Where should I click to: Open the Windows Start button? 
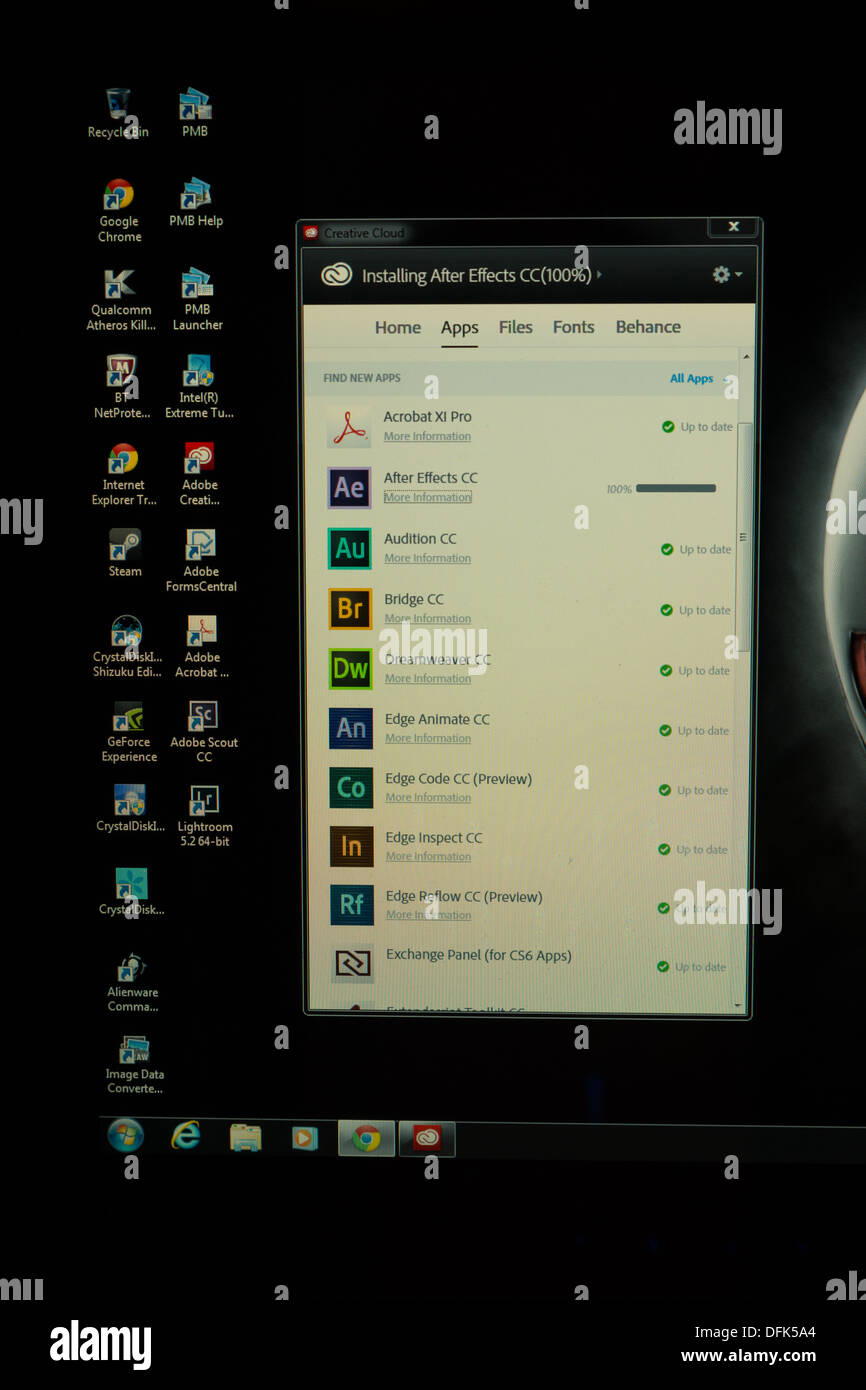tap(126, 1135)
